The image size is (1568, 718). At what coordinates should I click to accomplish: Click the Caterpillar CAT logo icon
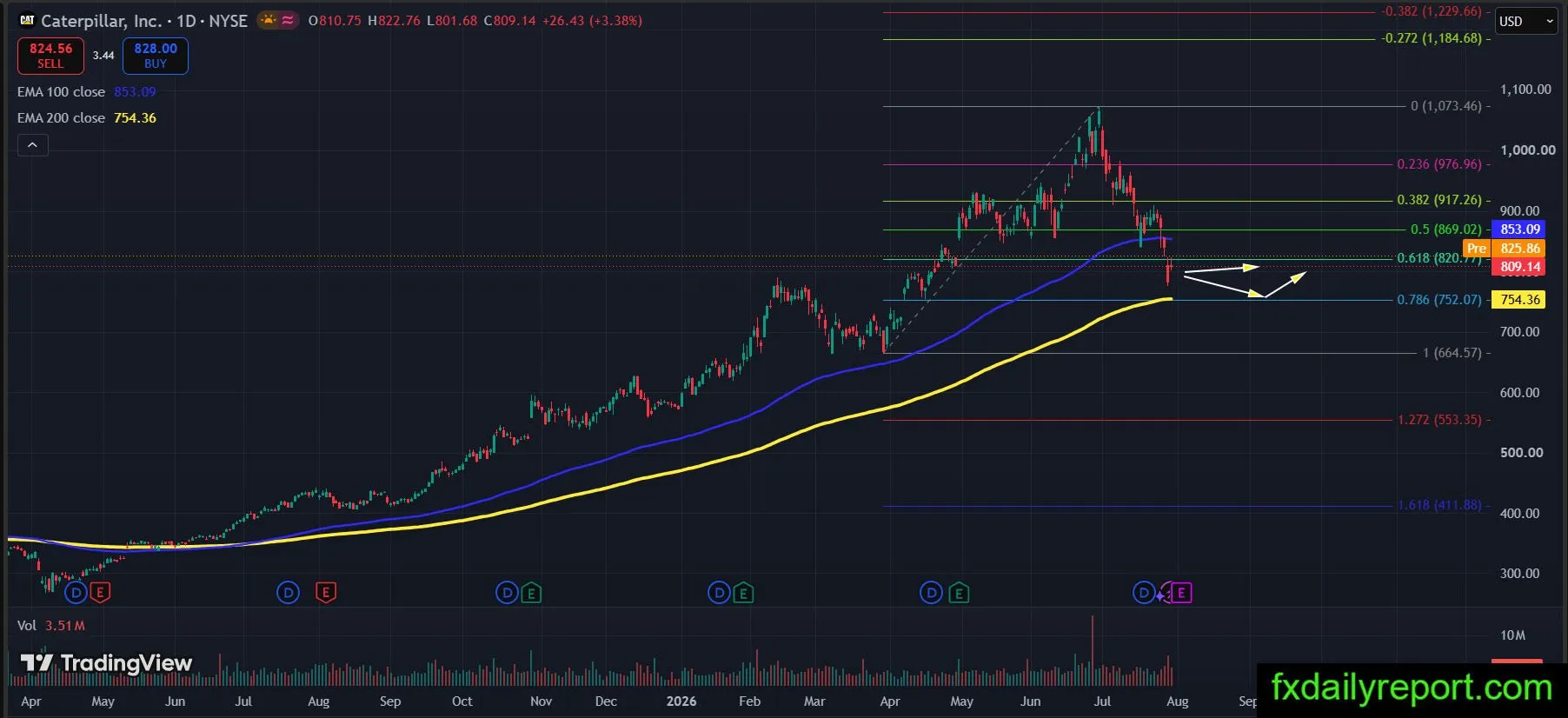click(x=27, y=20)
